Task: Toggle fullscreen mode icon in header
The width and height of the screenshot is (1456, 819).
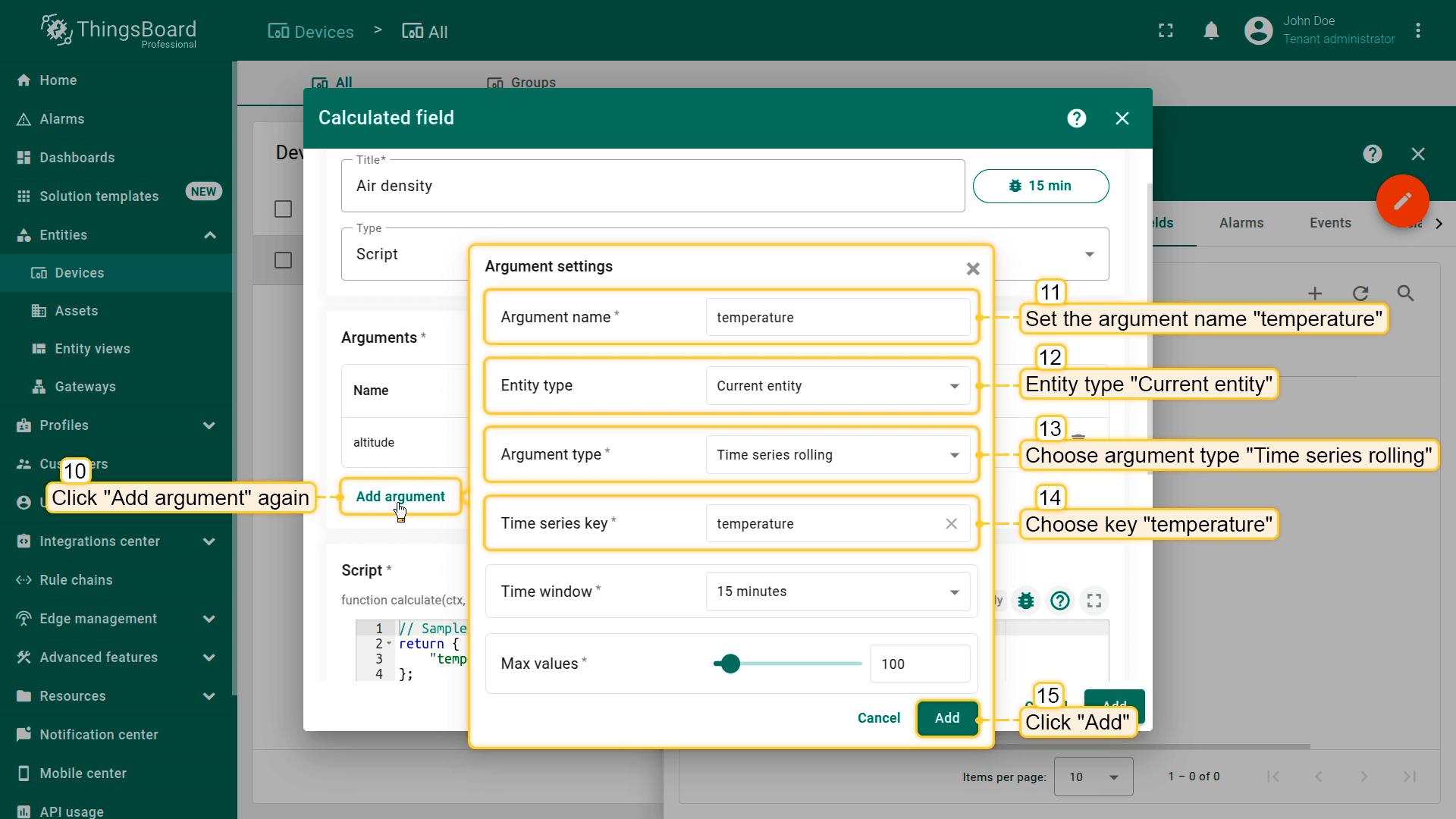Action: click(1166, 31)
